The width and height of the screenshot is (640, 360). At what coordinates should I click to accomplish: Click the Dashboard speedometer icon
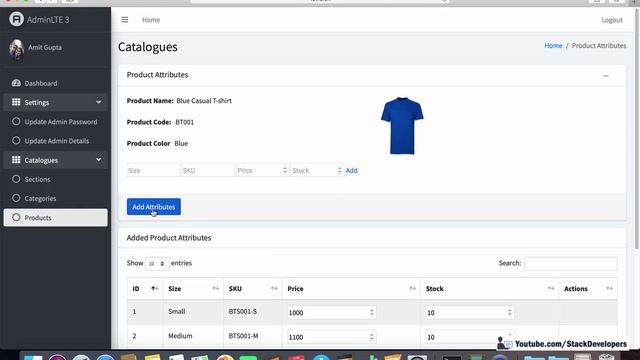[16, 83]
